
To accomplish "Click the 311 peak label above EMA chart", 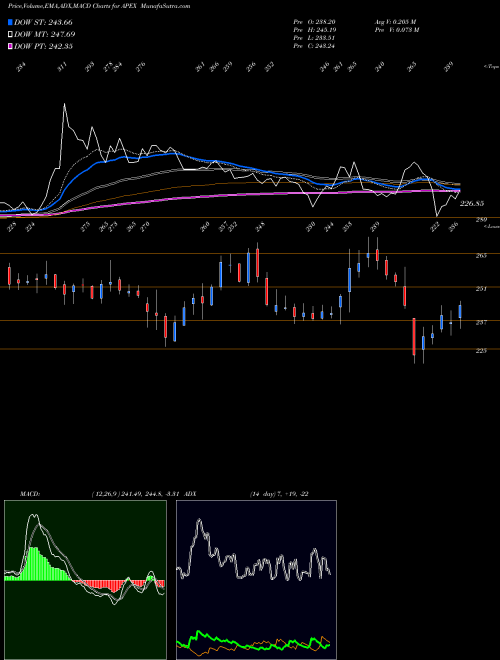I will coord(62,67).
